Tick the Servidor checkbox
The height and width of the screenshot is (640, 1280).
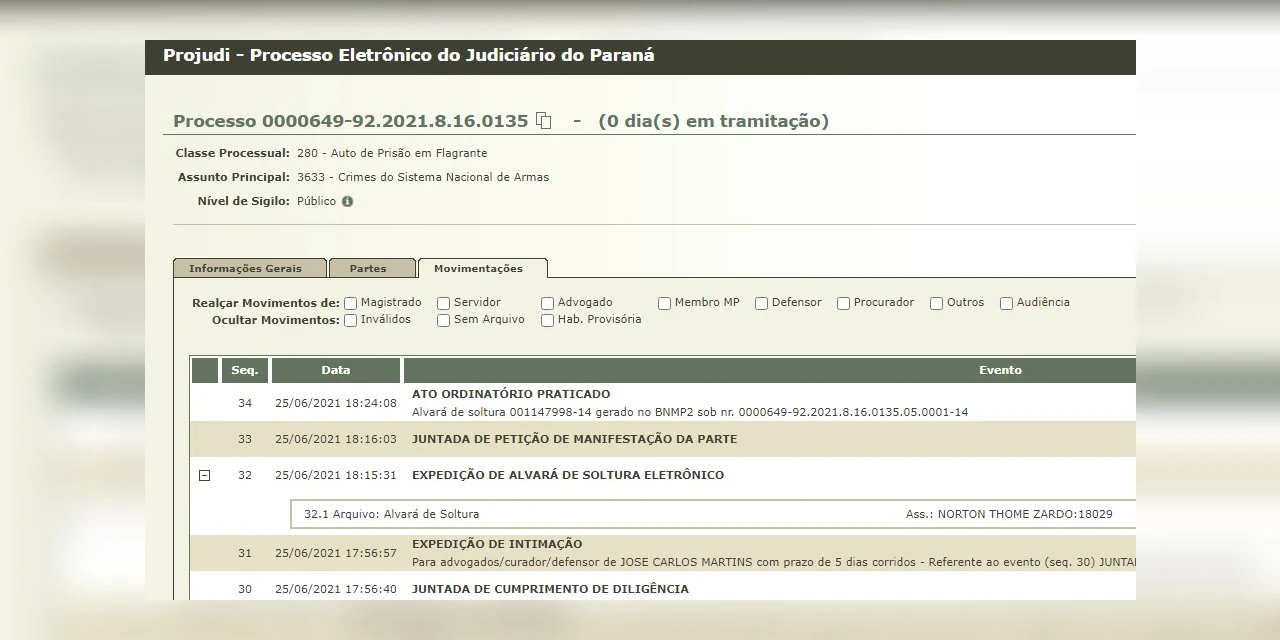pos(443,303)
